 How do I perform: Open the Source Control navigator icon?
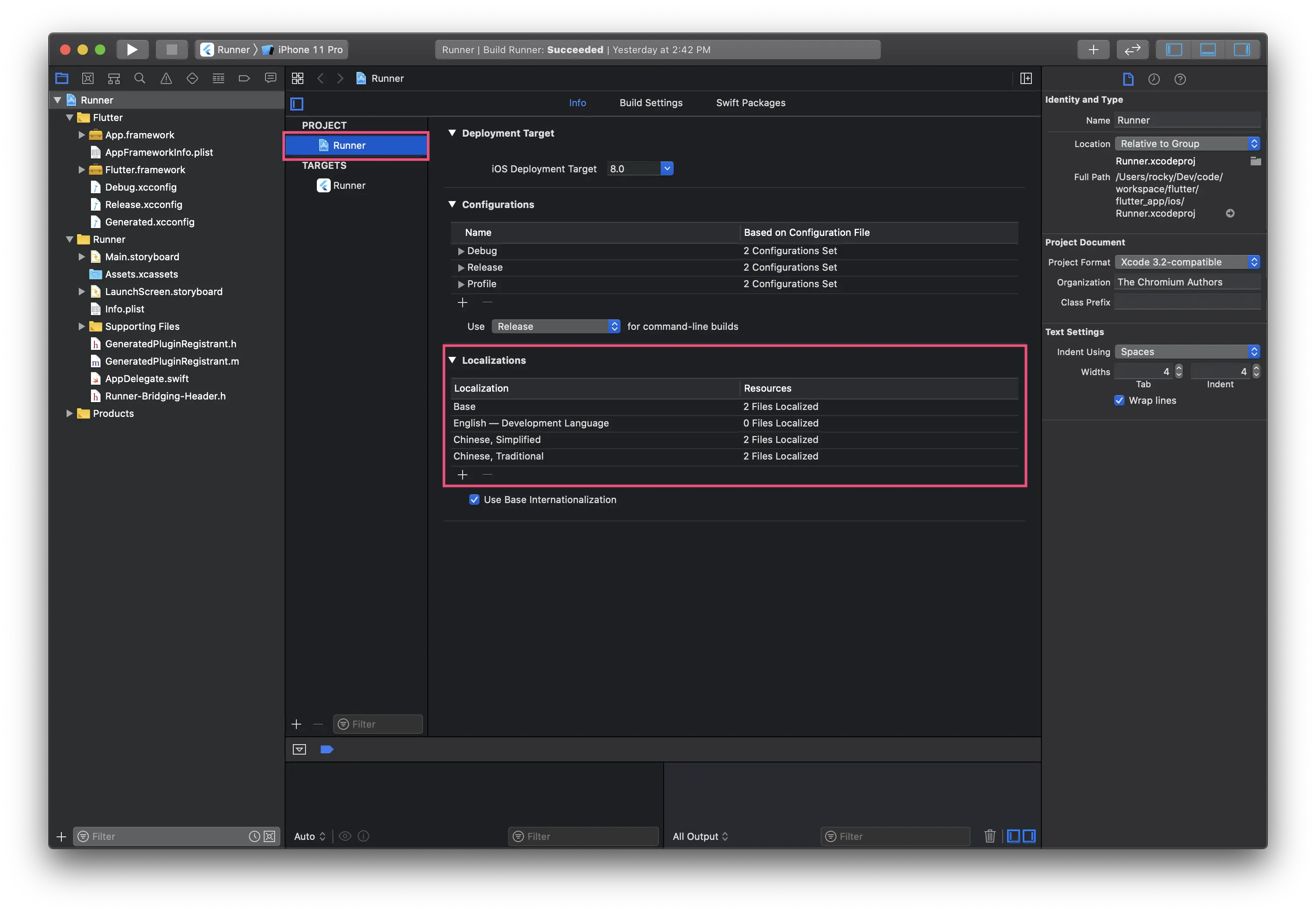coord(87,78)
